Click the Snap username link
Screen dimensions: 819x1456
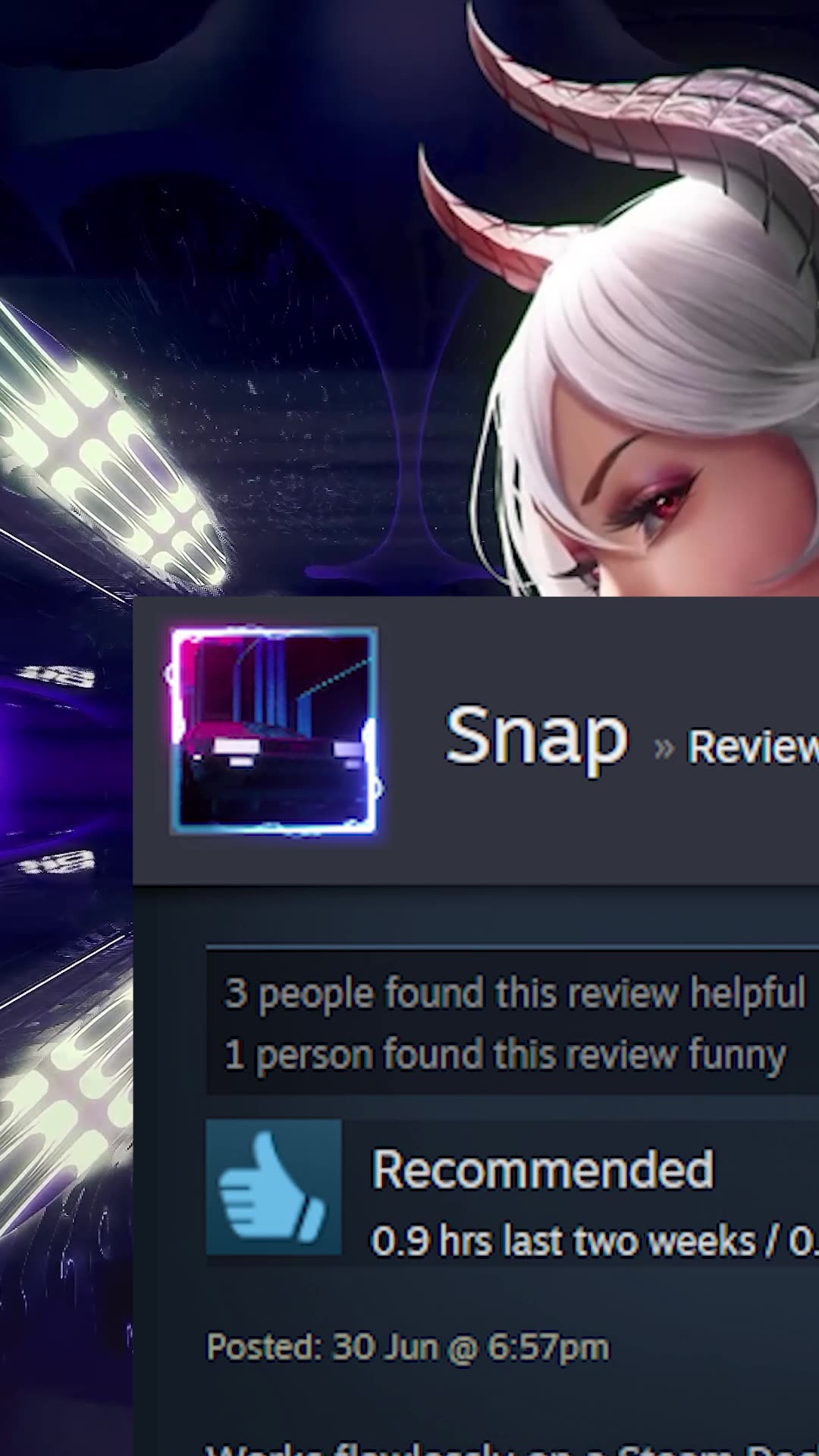coord(536,734)
